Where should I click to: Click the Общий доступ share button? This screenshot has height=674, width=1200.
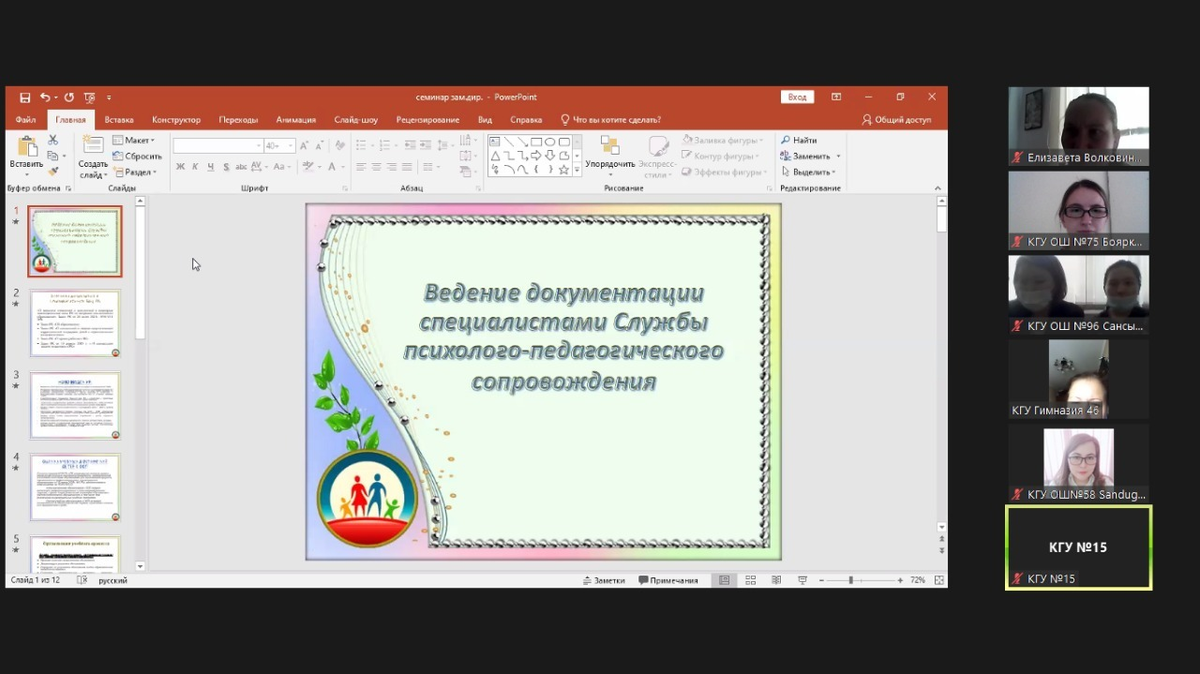coord(897,120)
